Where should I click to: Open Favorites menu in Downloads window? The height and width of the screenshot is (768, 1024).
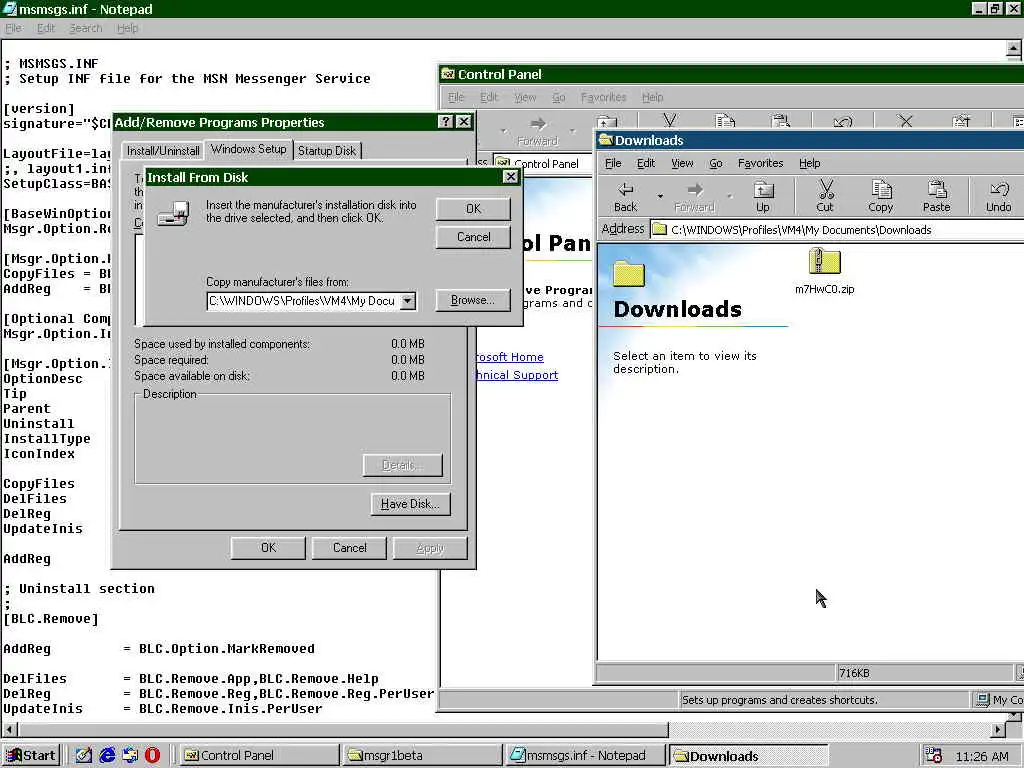tap(760, 163)
